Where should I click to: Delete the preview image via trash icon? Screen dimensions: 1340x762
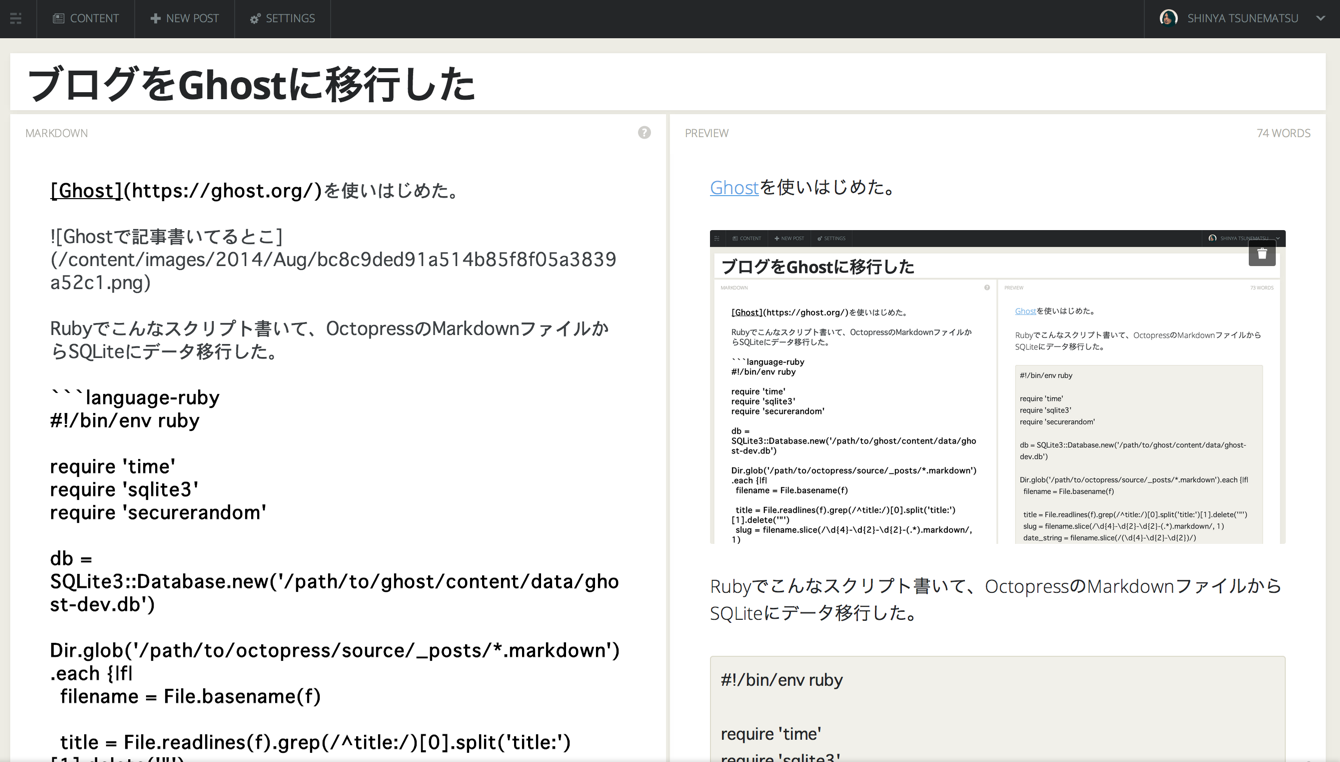tap(1261, 253)
